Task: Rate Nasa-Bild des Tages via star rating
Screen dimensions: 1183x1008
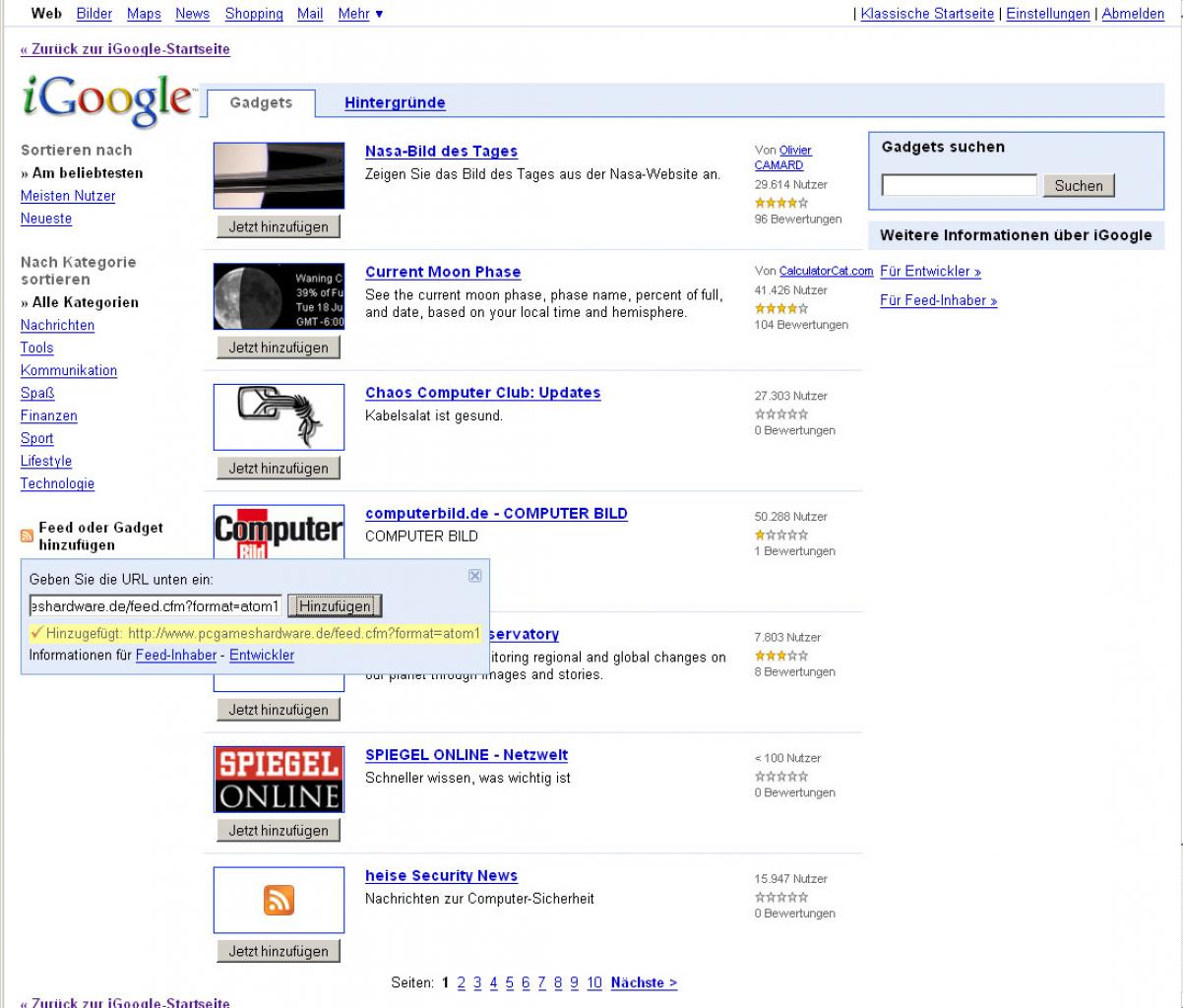Action: point(781,203)
